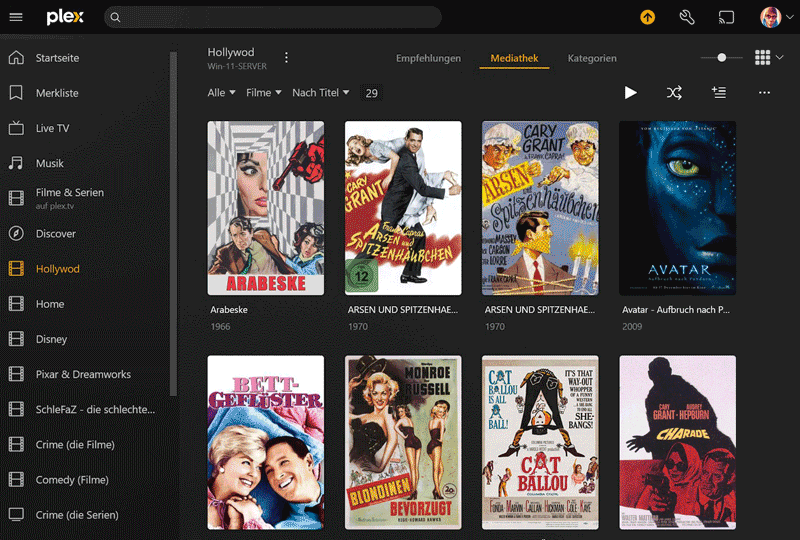Open the Bettgeflüster poster
Screen dimensions: 800x540
[x=265, y=443]
